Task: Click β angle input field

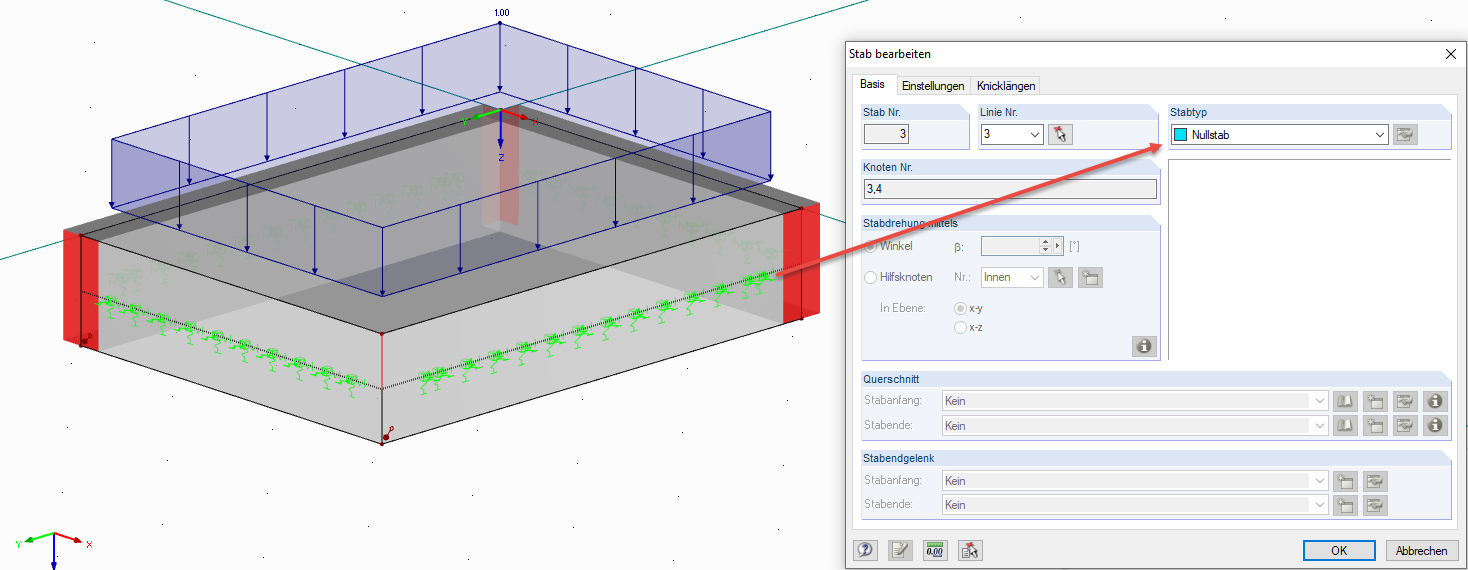Action: (1011, 246)
